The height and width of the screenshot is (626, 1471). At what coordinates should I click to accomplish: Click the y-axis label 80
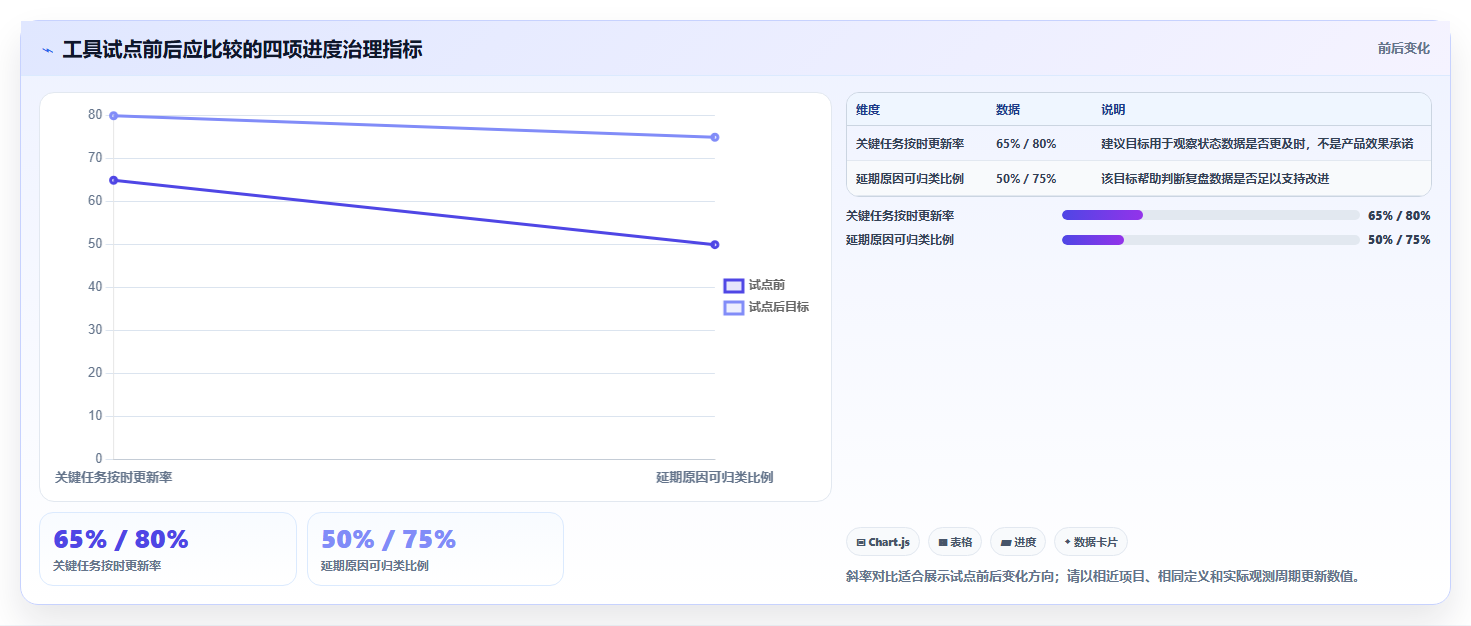[x=95, y=115]
